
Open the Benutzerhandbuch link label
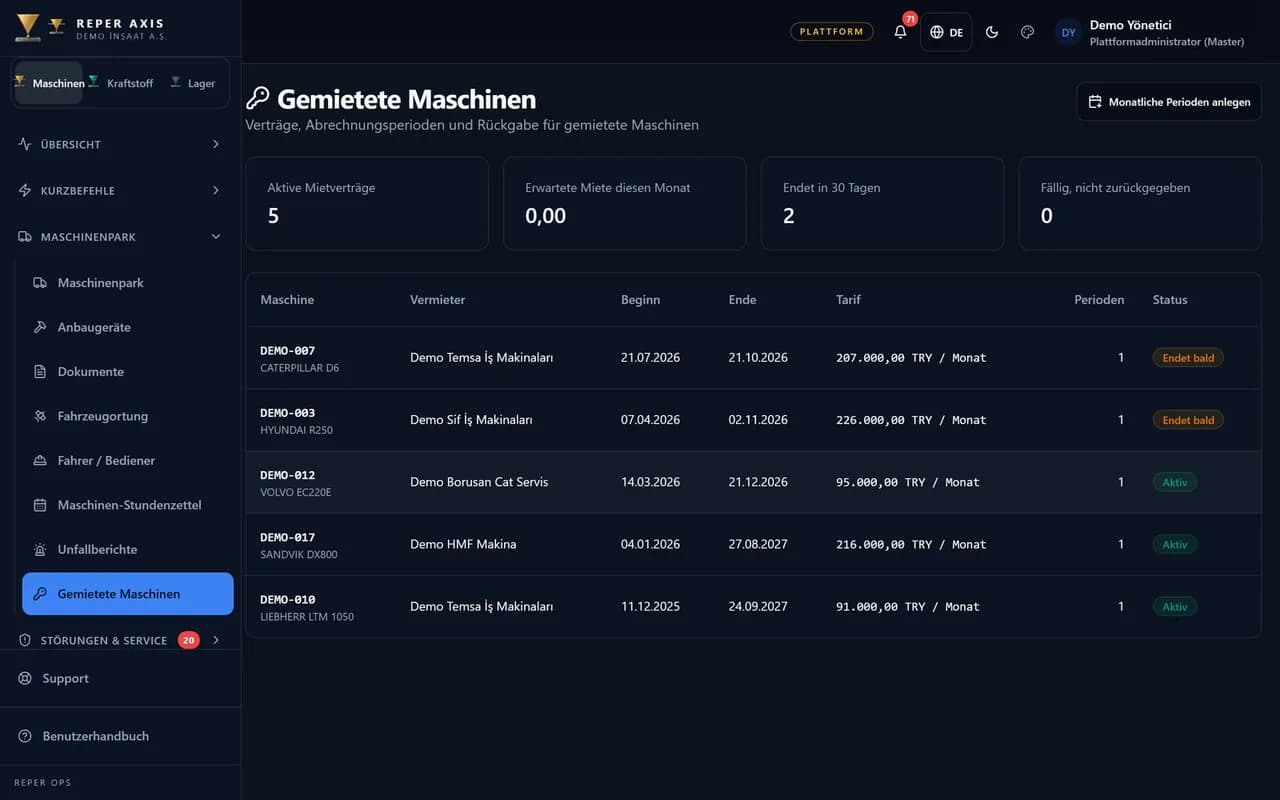(x=96, y=736)
